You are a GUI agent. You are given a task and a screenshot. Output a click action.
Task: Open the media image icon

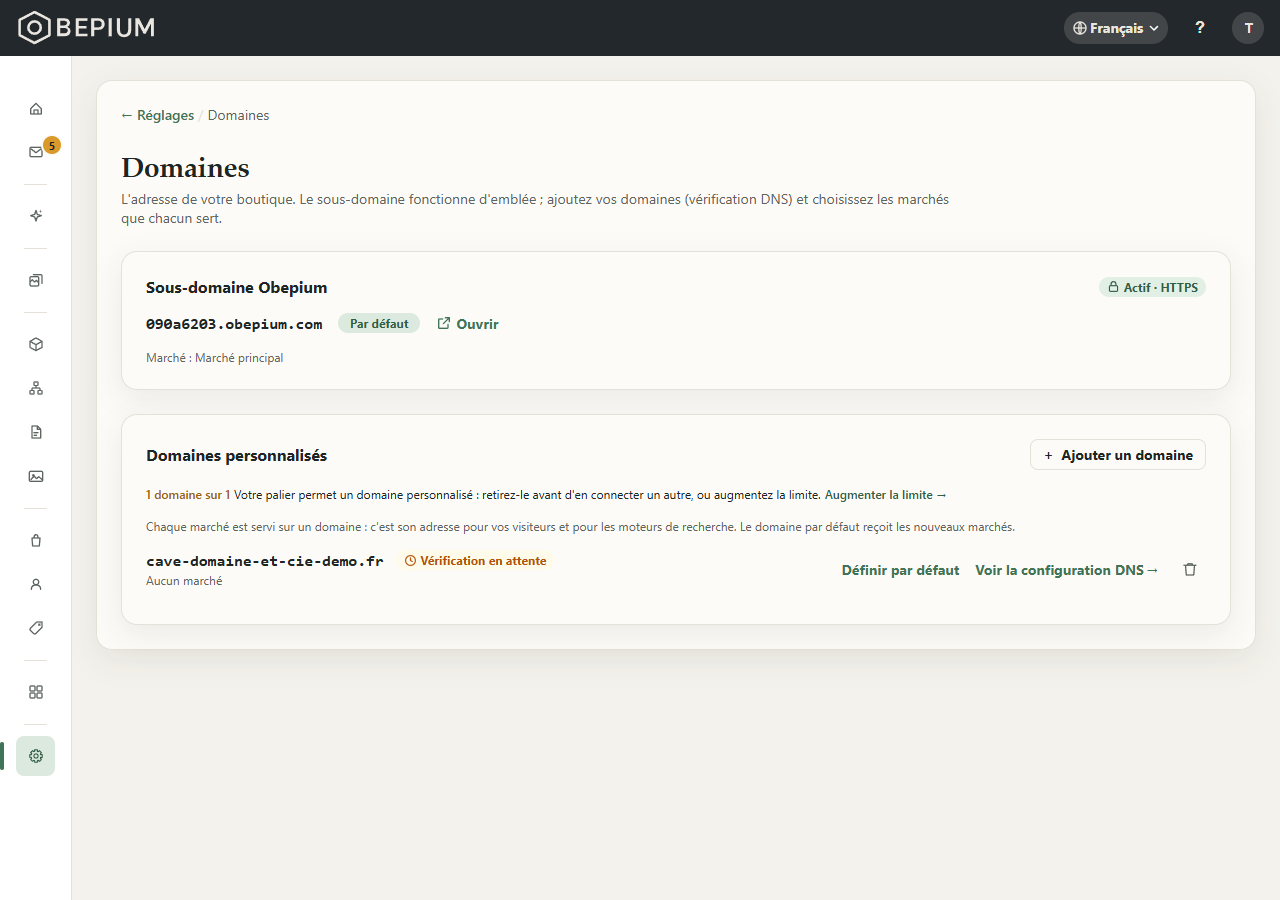click(36, 476)
